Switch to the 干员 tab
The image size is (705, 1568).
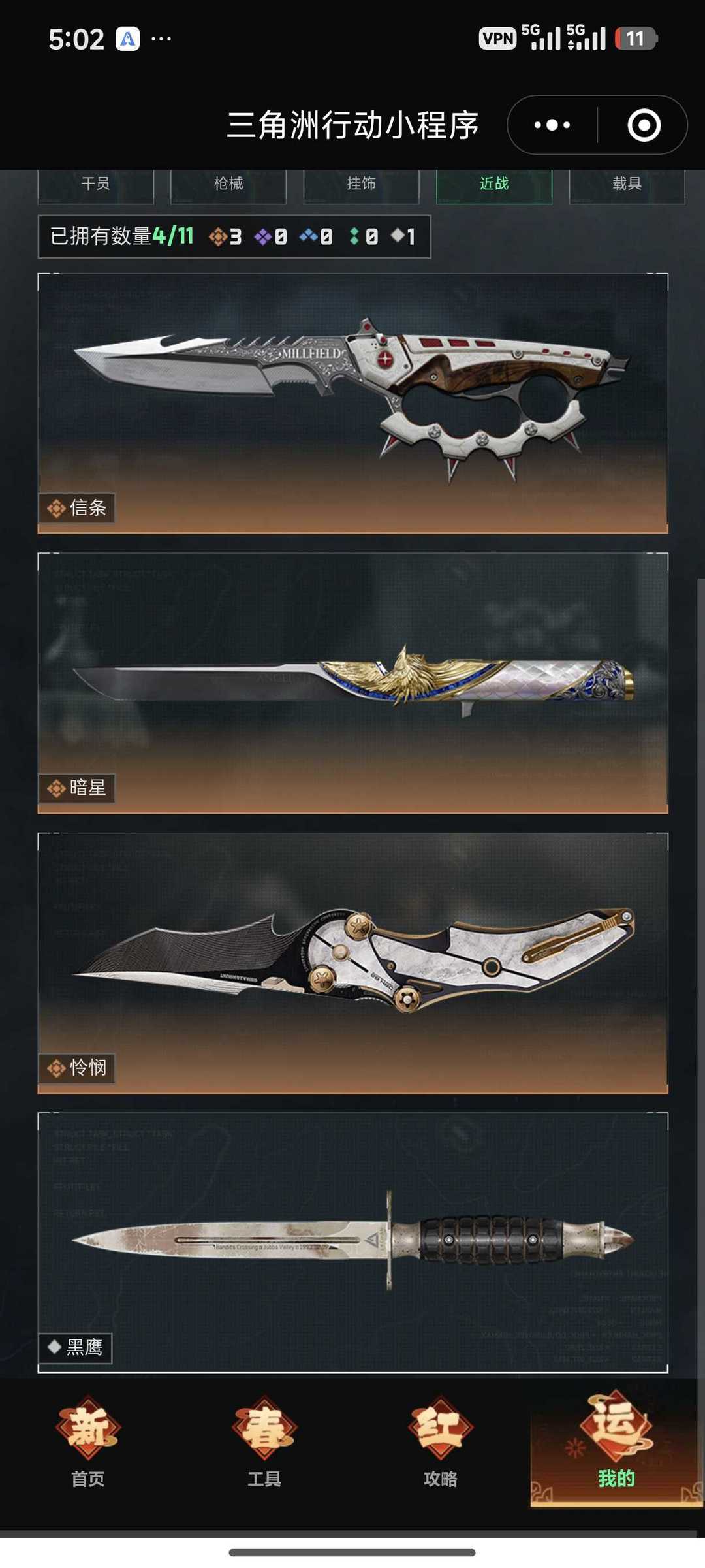click(x=96, y=184)
